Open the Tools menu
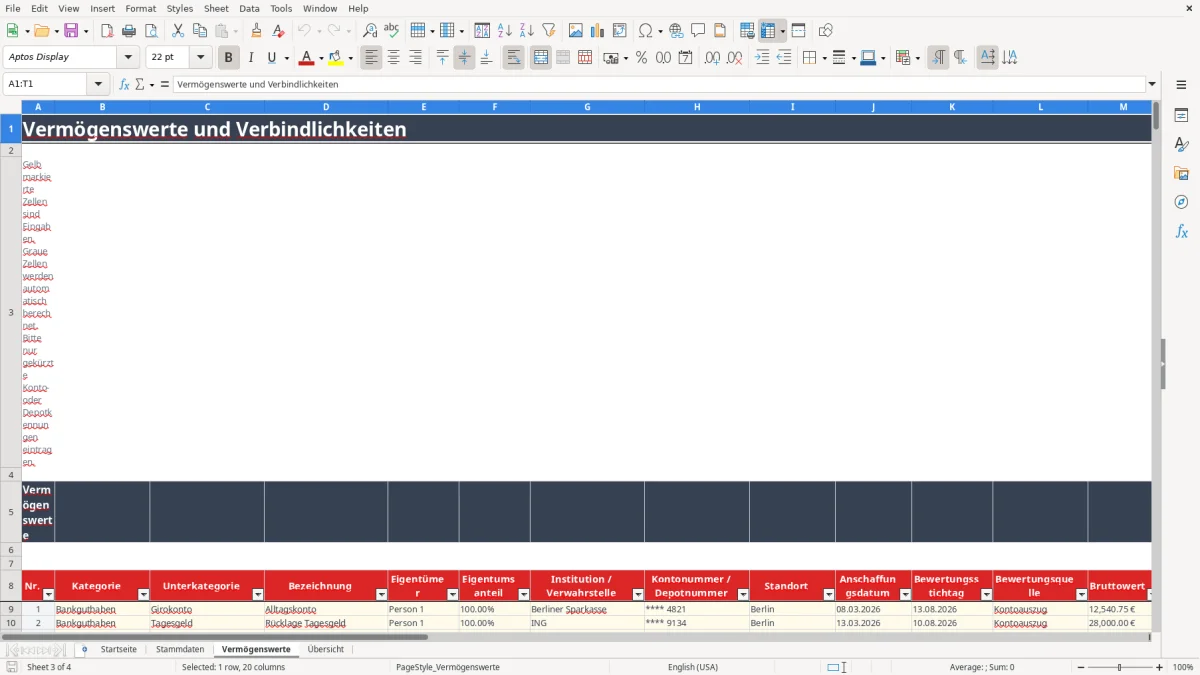Image resolution: width=1200 pixels, height=675 pixels. [x=281, y=8]
